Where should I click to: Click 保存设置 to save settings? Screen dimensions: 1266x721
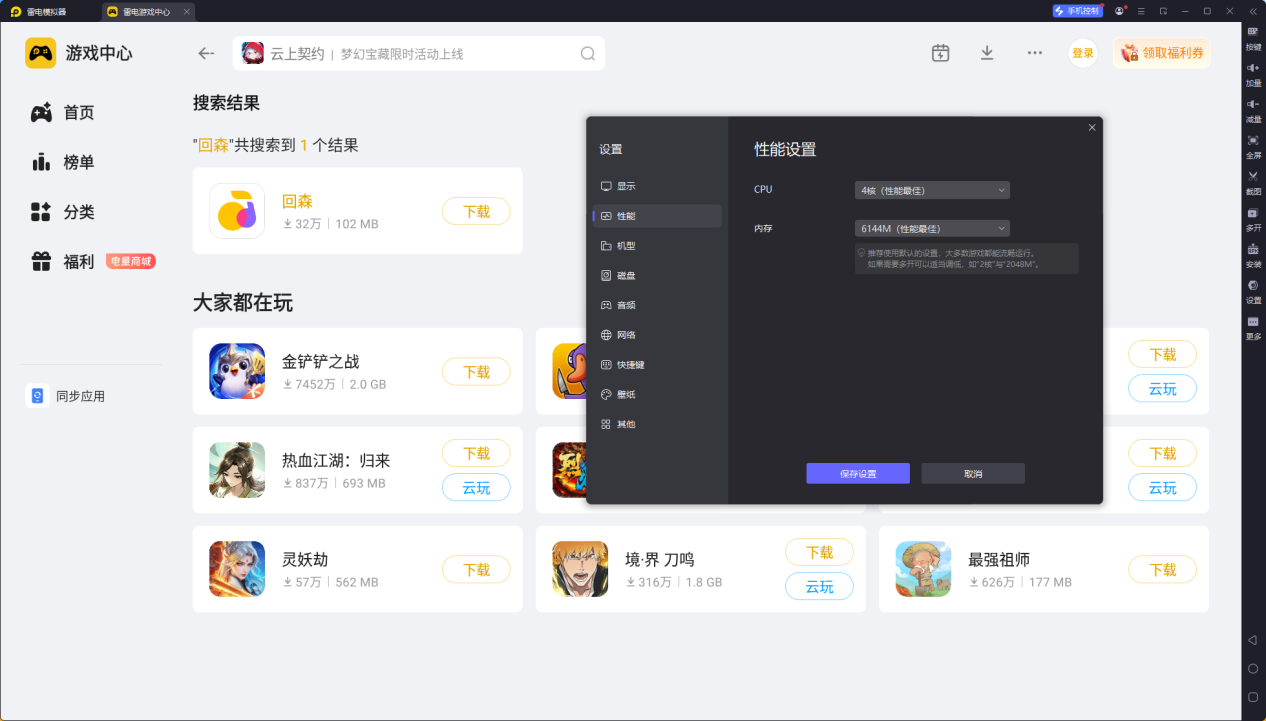click(x=858, y=473)
